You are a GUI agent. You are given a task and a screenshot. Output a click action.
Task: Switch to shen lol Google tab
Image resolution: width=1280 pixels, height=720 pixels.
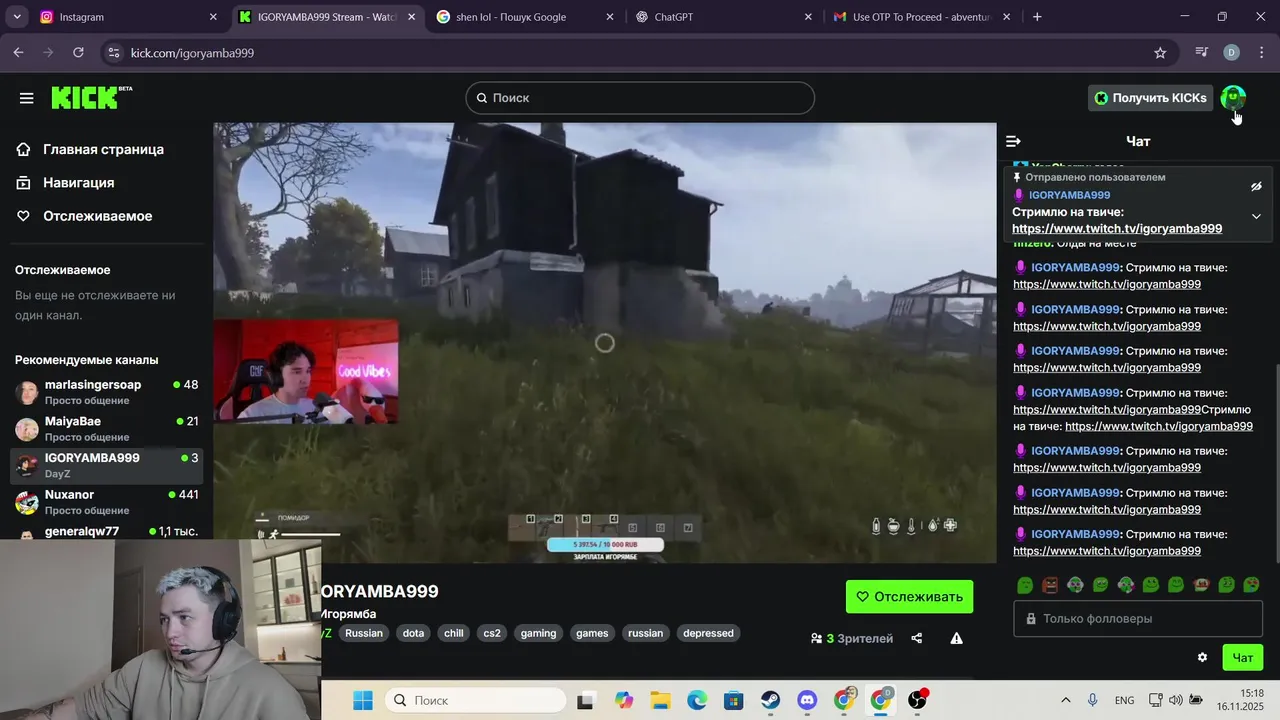pos(525,17)
